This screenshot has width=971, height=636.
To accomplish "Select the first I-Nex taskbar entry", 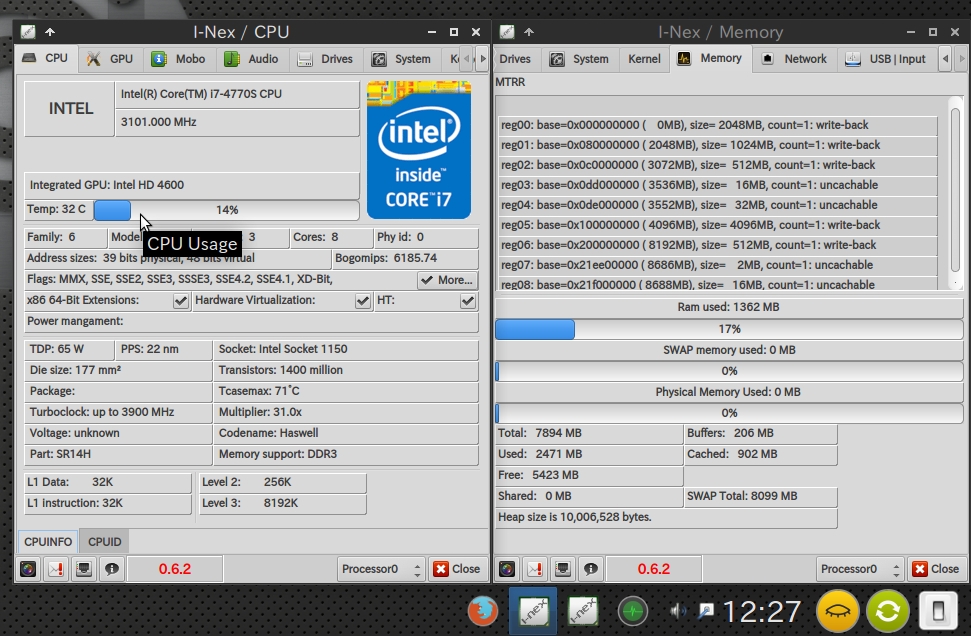I will [x=533, y=612].
